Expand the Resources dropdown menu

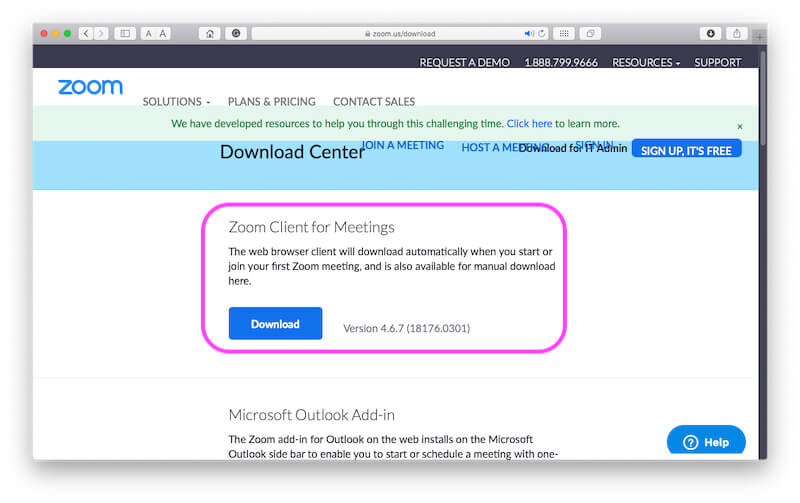[x=646, y=62]
